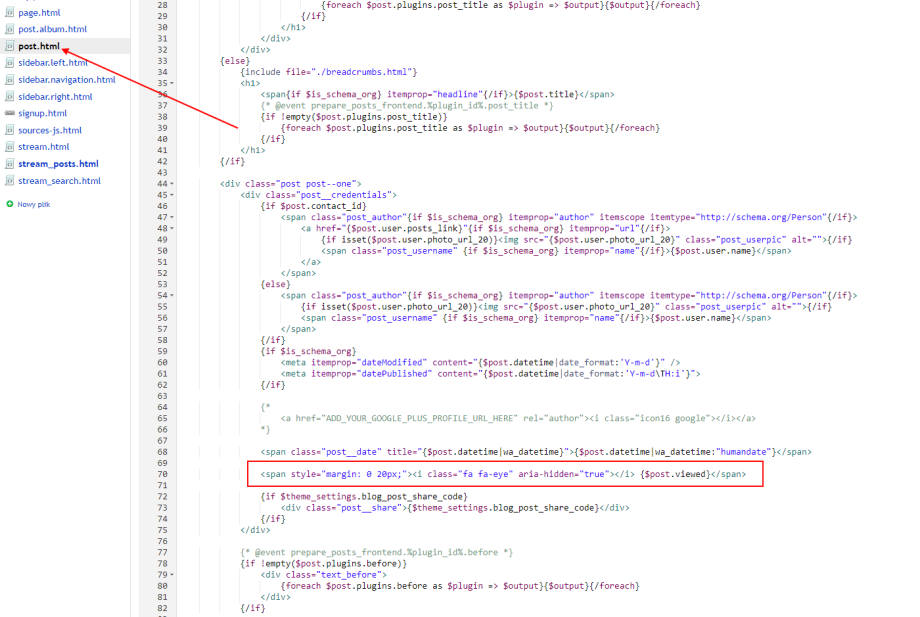Click line number 62 in the gutter
The image size is (920, 617).
click(x=161, y=385)
